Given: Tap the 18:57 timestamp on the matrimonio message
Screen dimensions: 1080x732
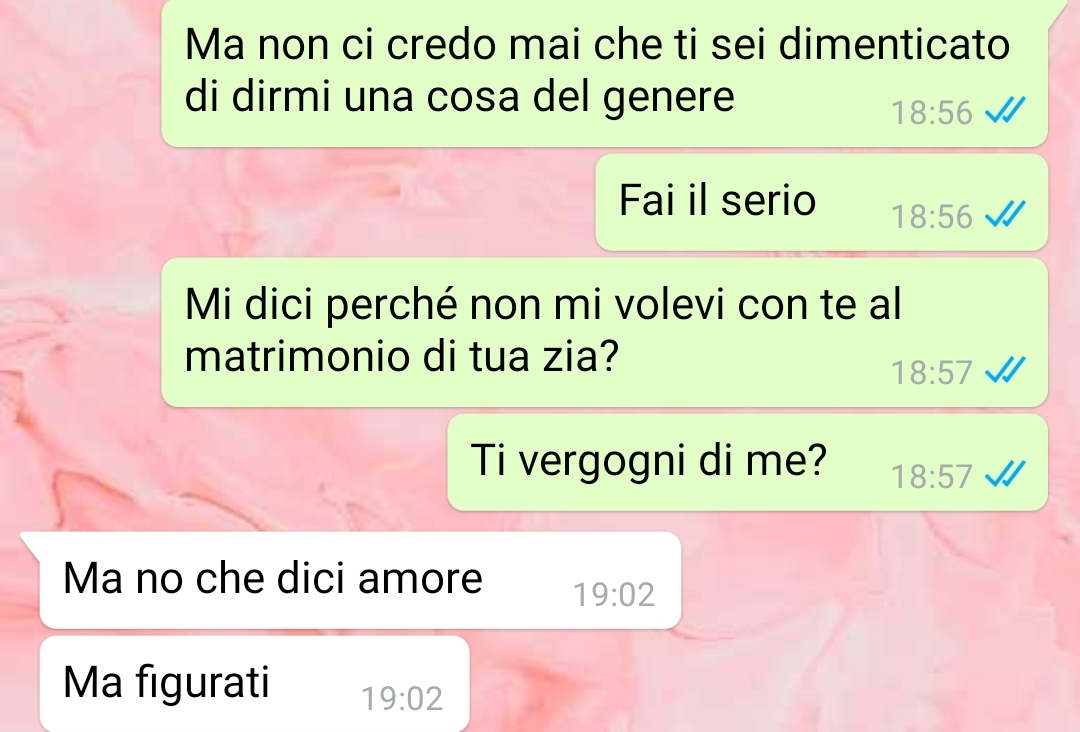Looking at the screenshot, I should click(x=932, y=373).
